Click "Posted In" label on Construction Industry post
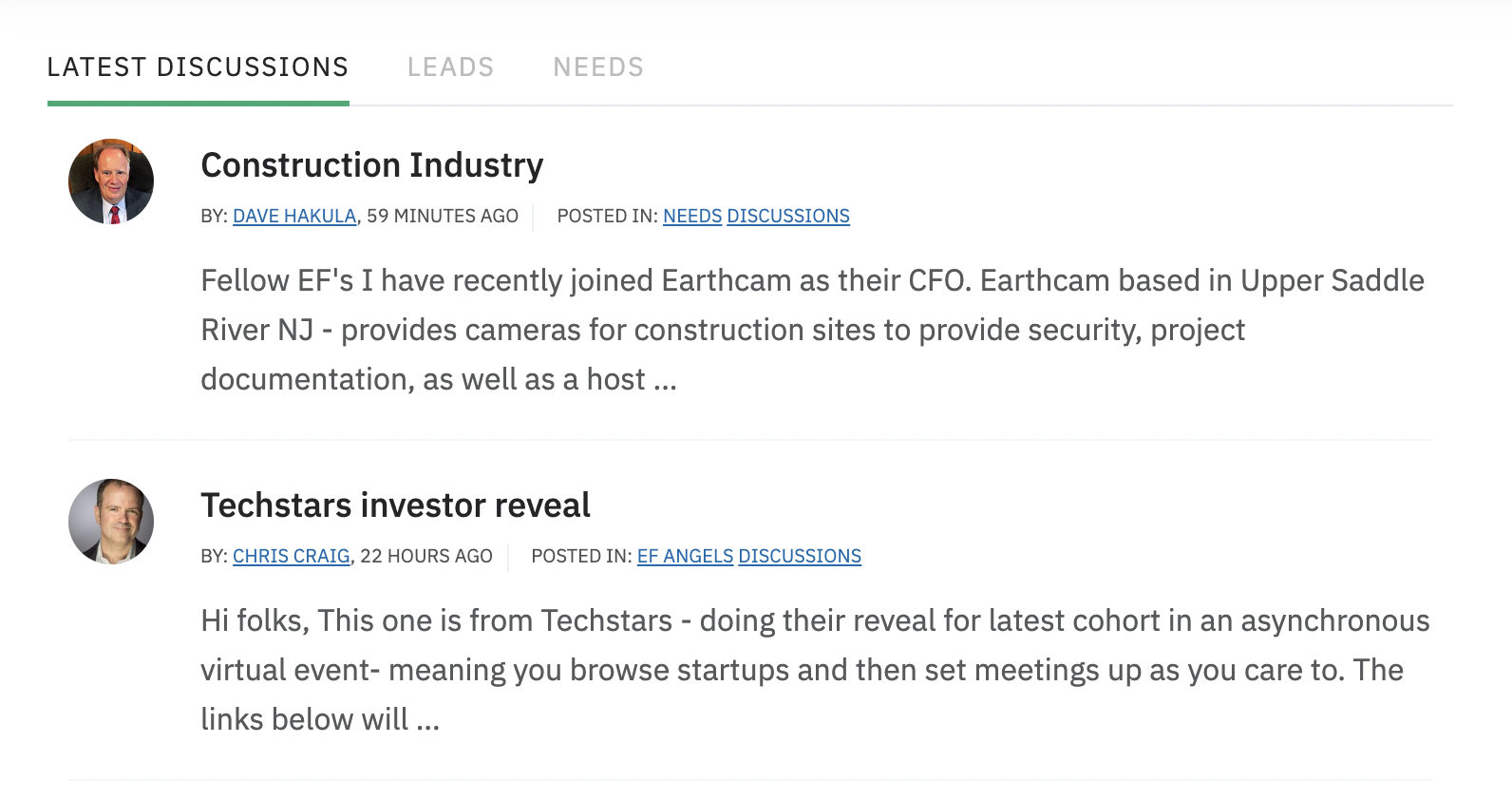1512x800 pixels. click(607, 217)
